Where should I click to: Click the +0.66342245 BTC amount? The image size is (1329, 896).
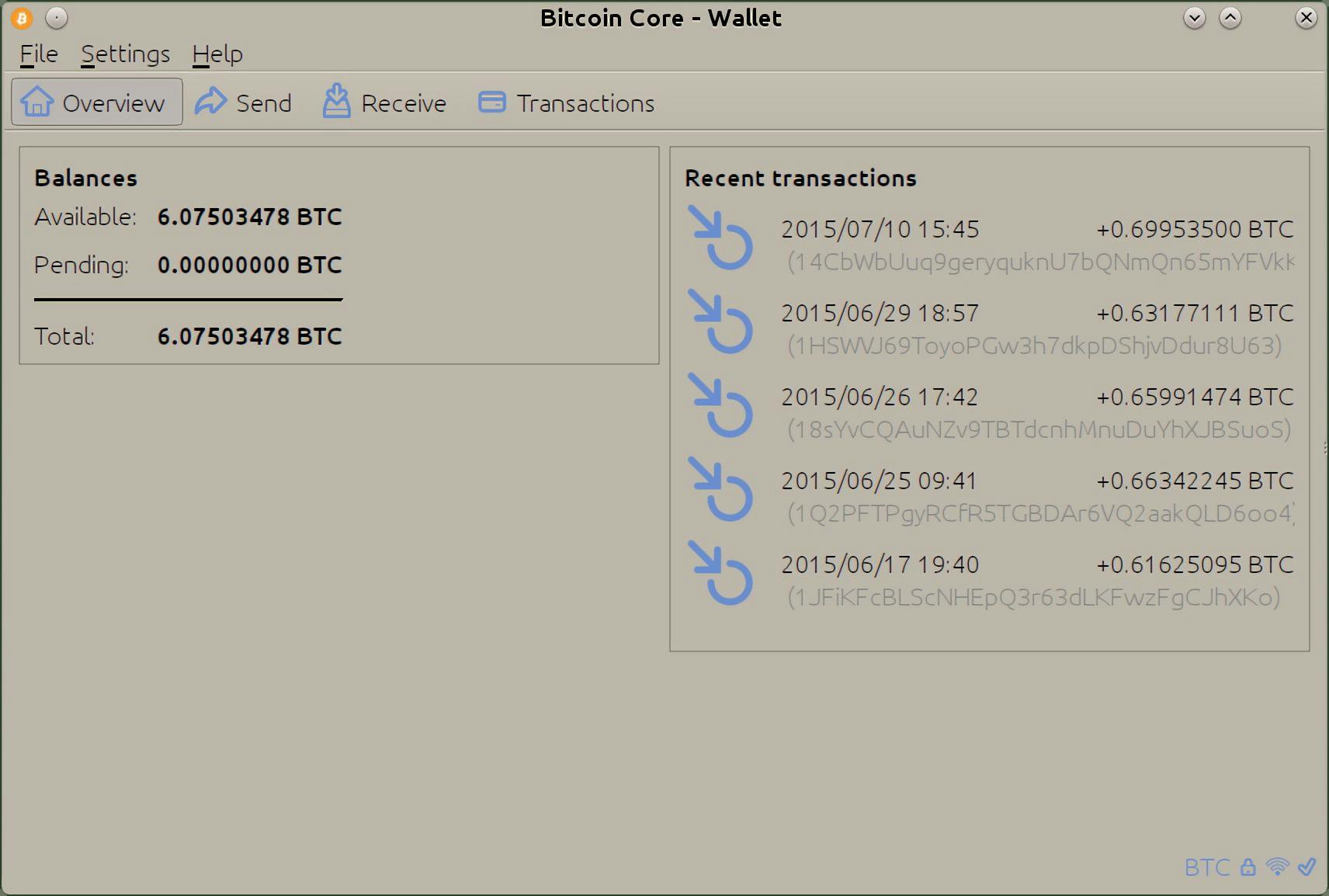pyautogui.click(x=1195, y=481)
